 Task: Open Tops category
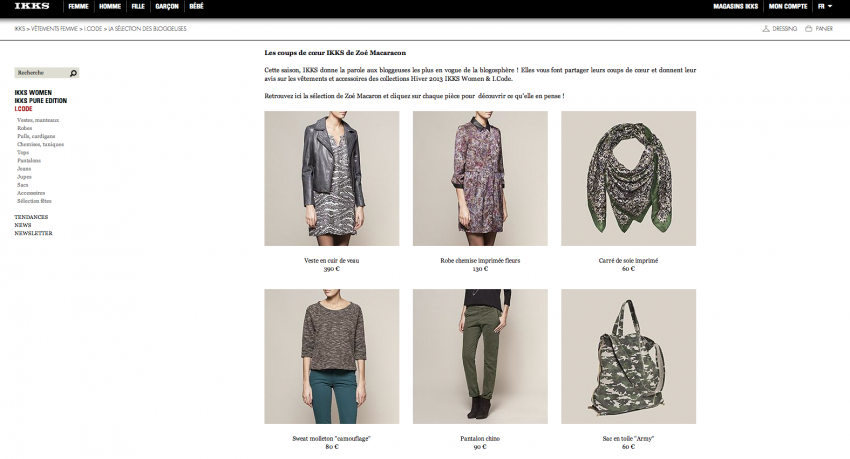click(23, 153)
